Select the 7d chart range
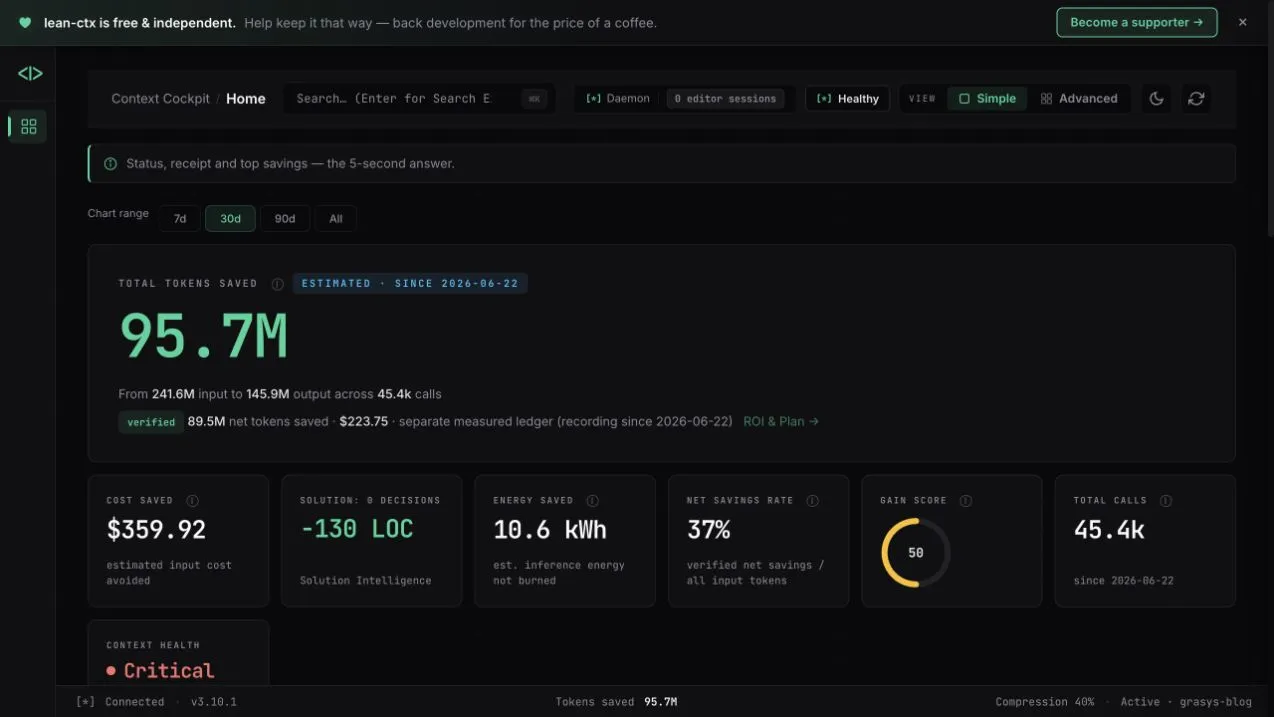This screenshot has height=717, width=1274. pos(180,218)
